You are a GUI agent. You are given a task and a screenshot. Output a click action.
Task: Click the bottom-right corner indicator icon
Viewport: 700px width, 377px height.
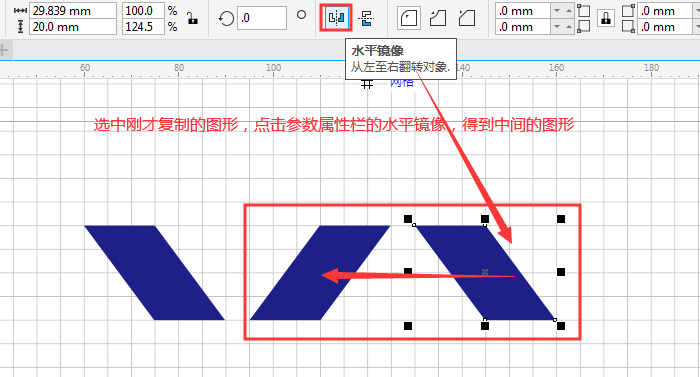point(629,26)
